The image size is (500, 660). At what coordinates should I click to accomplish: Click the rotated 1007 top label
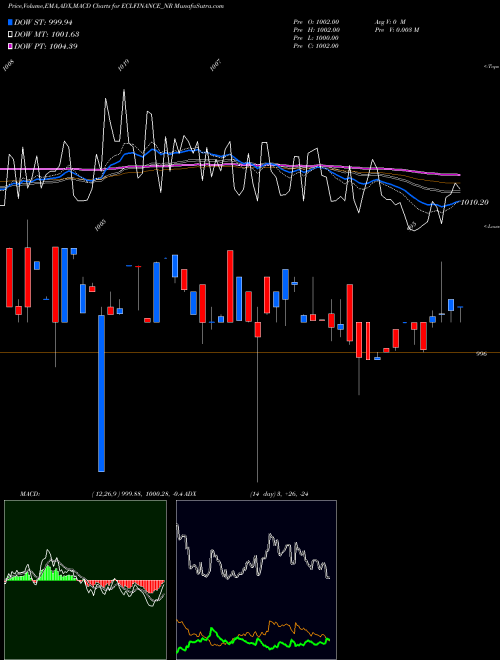coord(215,65)
